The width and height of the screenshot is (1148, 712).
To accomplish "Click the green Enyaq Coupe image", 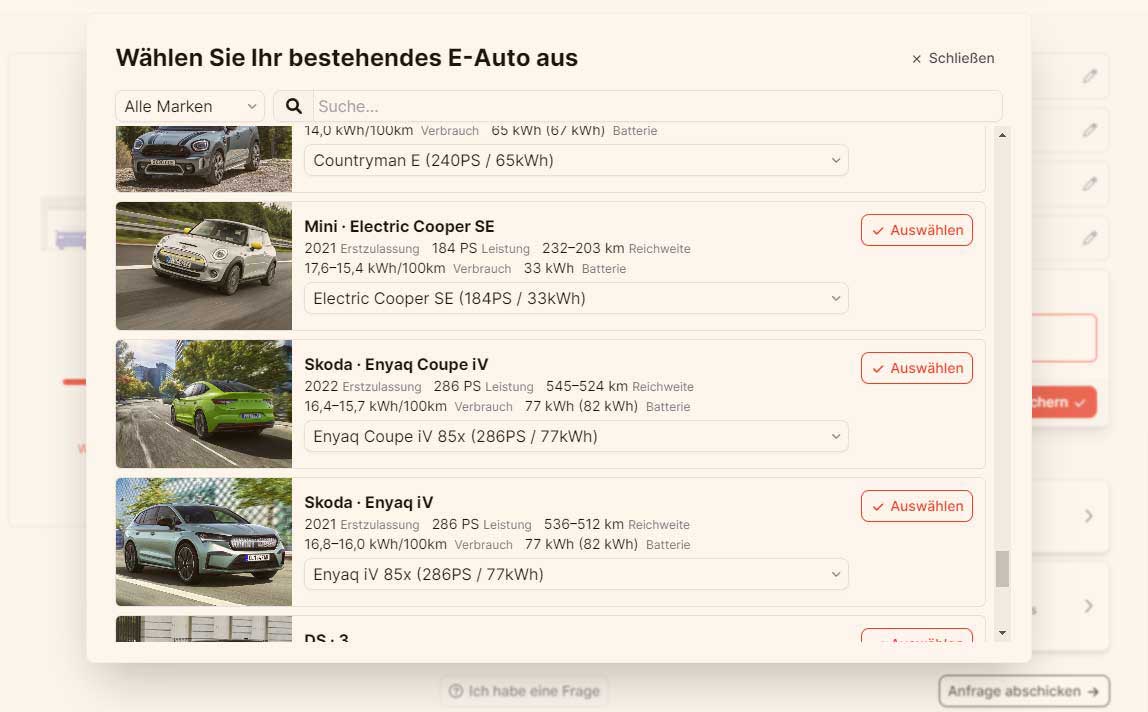I will (204, 404).
